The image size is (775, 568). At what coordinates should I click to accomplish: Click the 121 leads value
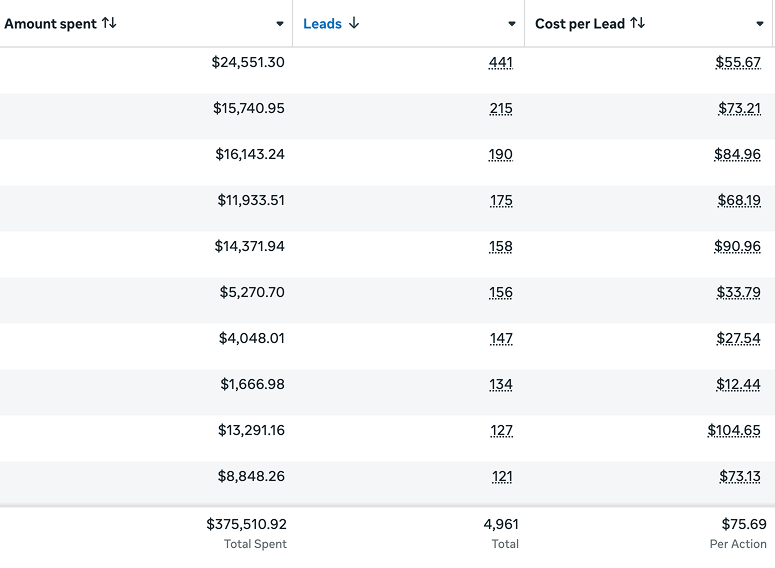pyautogui.click(x=501, y=477)
